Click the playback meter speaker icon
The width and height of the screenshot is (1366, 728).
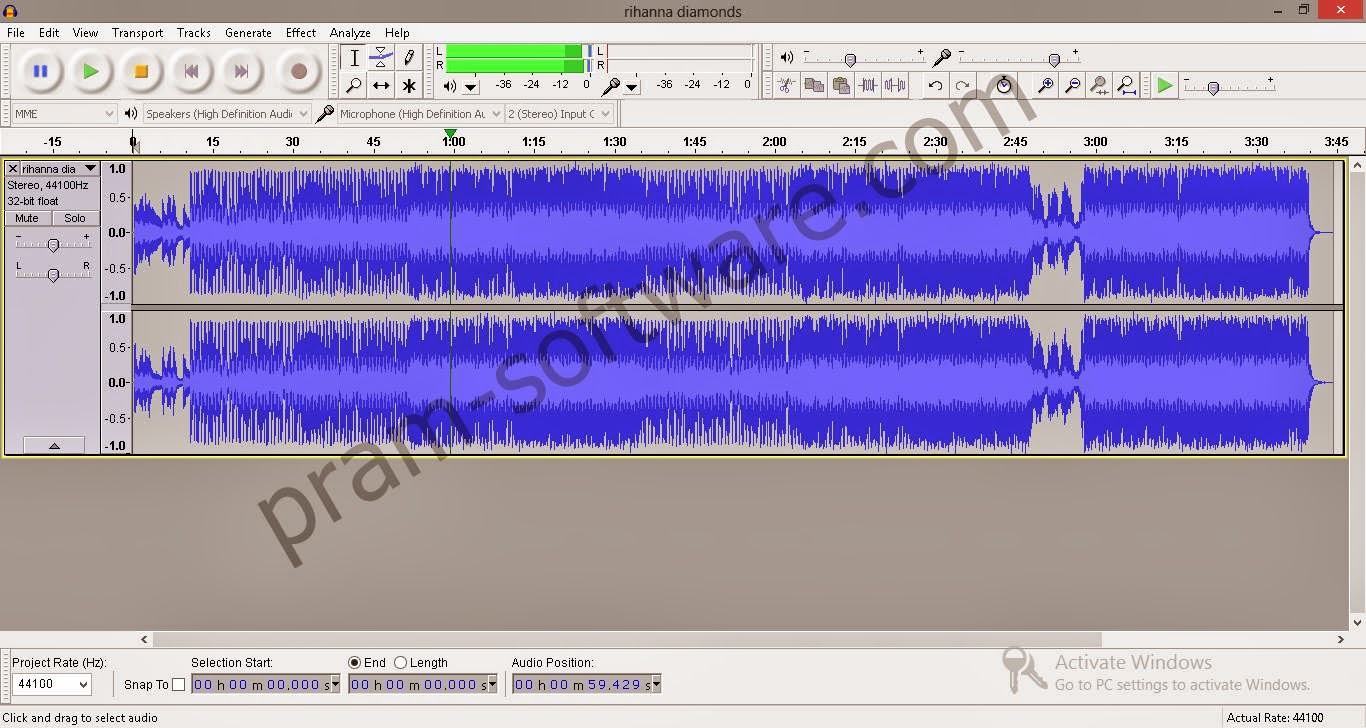[x=450, y=87]
